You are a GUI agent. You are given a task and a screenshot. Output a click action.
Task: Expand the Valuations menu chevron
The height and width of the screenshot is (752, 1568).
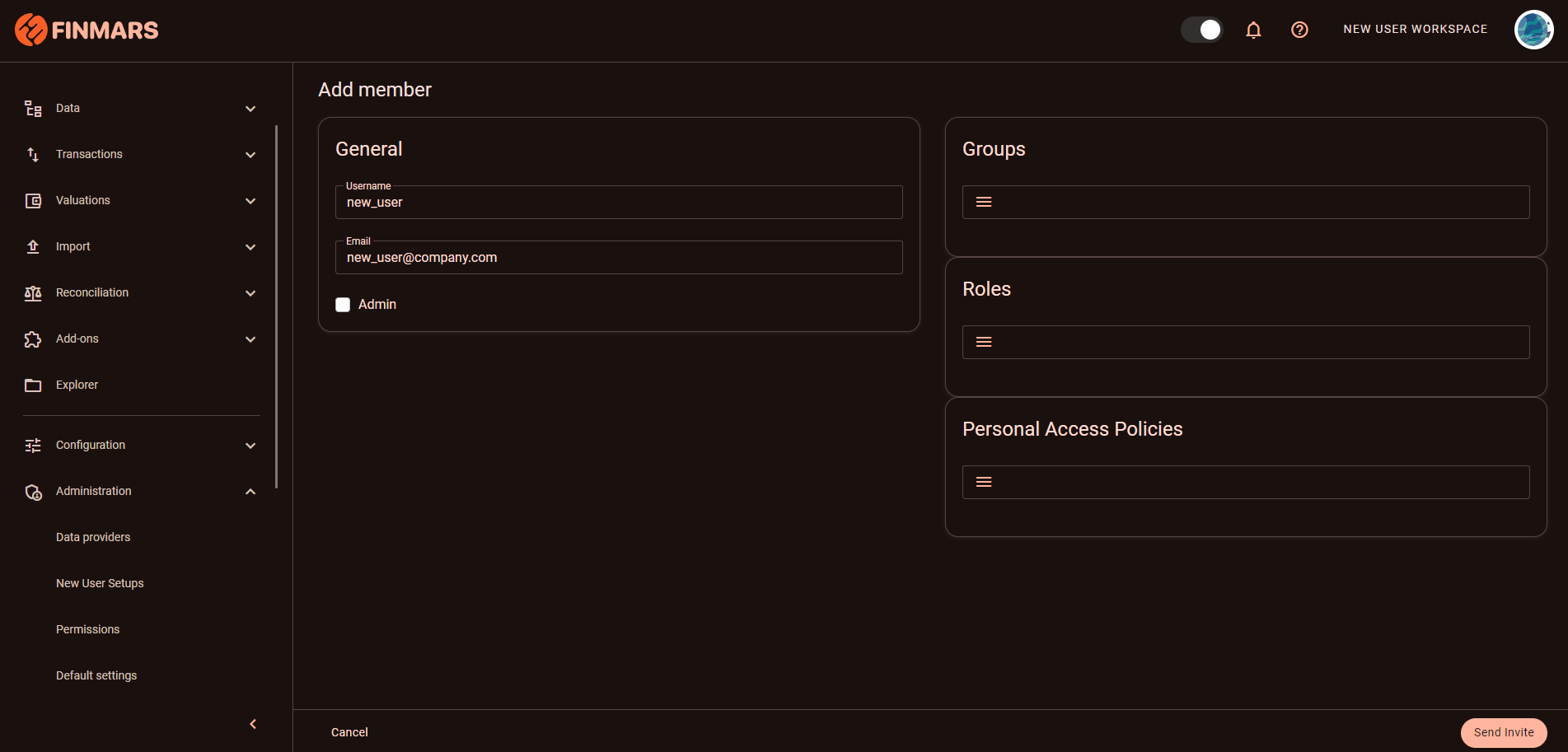coord(250,201)
